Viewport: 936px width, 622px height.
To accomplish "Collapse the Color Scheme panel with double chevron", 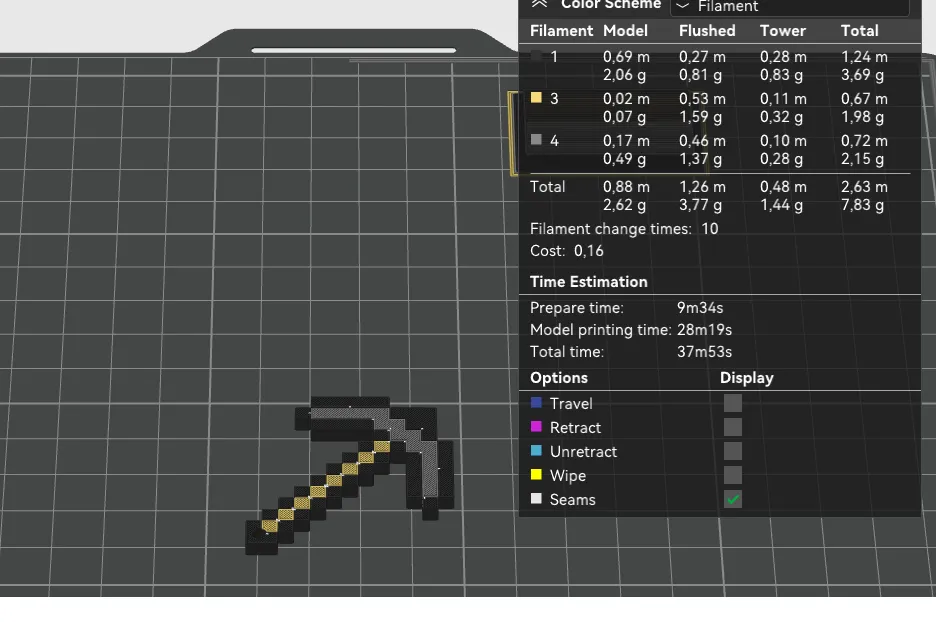I will 540,5.
